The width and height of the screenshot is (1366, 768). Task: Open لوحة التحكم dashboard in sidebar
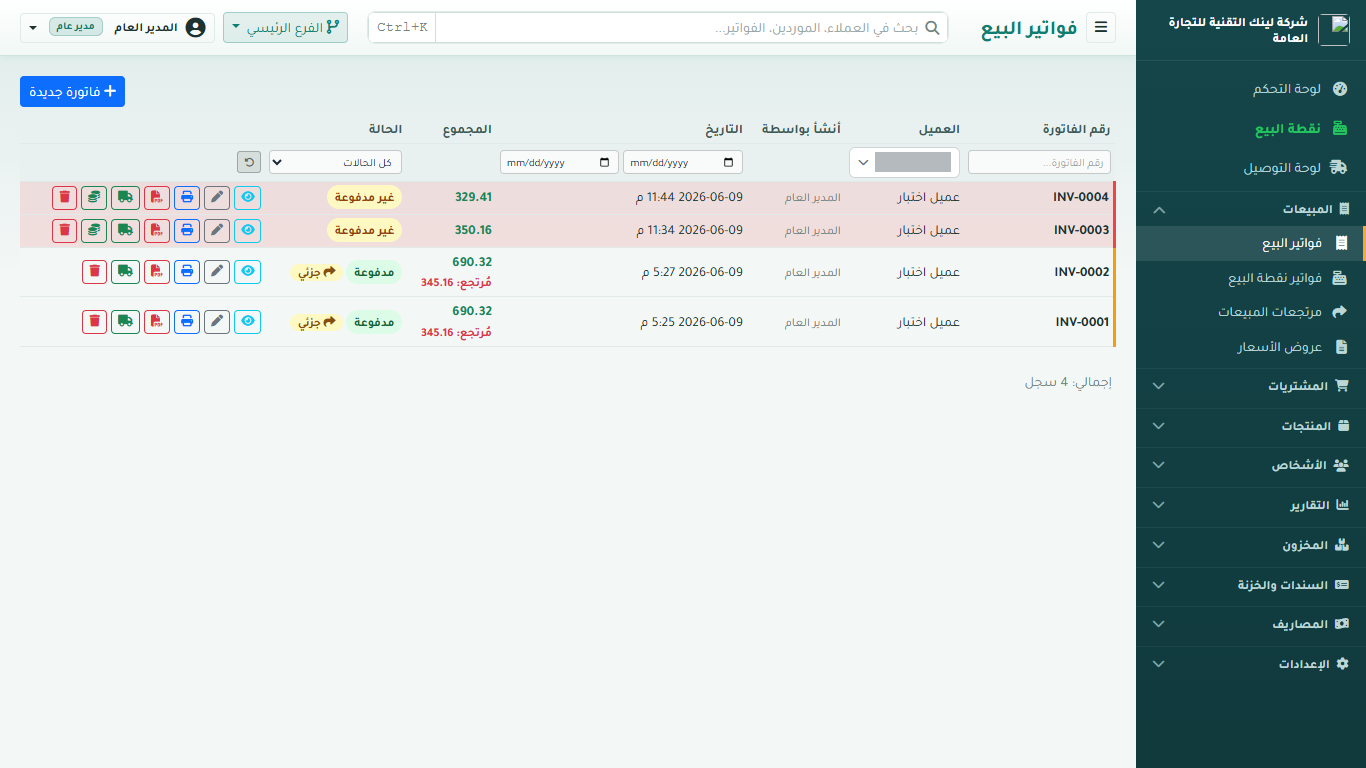tap(1251, 89)
